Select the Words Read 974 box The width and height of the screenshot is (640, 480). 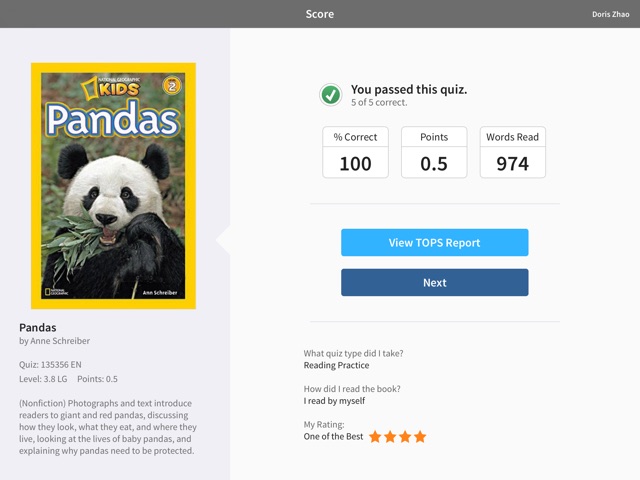click(513, 152)
